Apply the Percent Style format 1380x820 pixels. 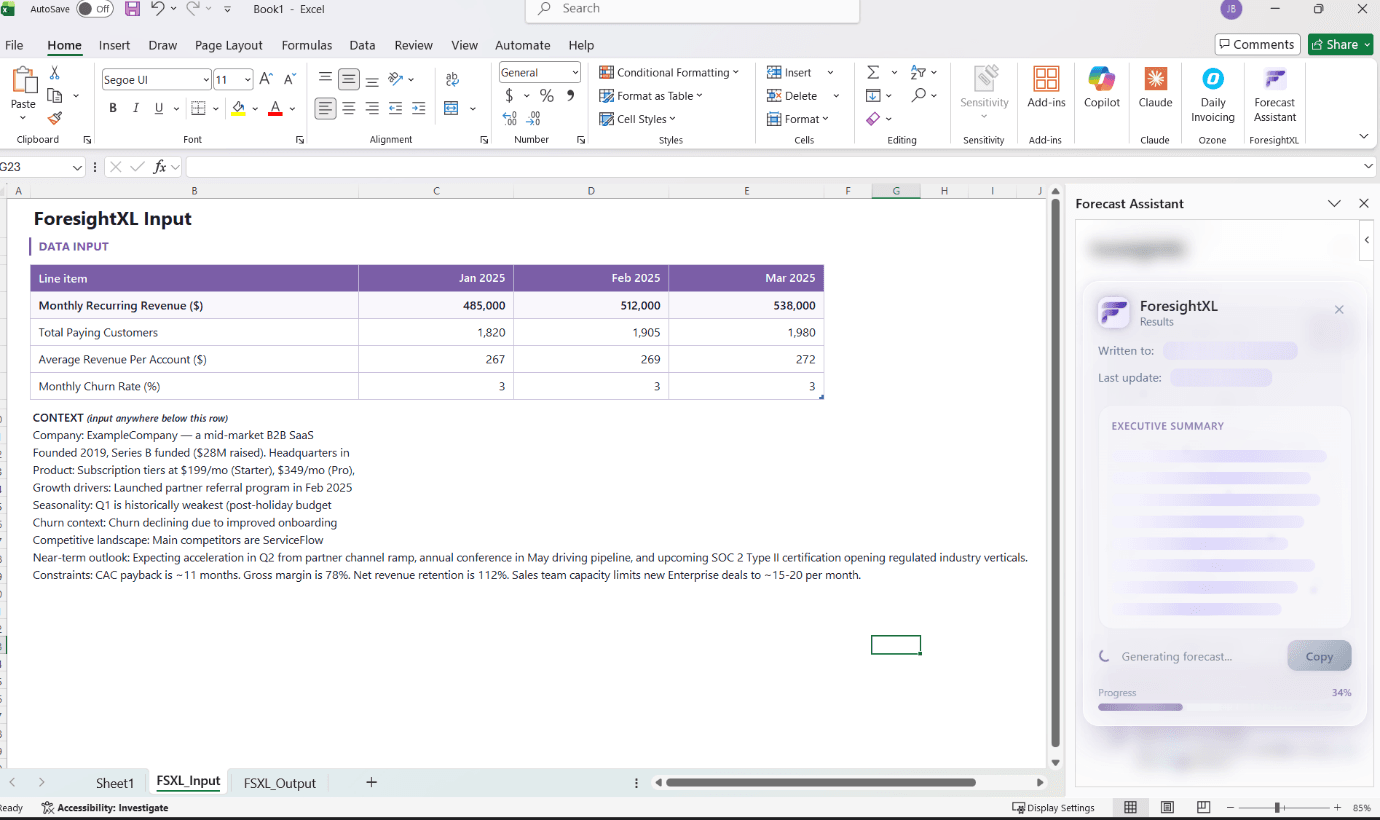[546, 95]
